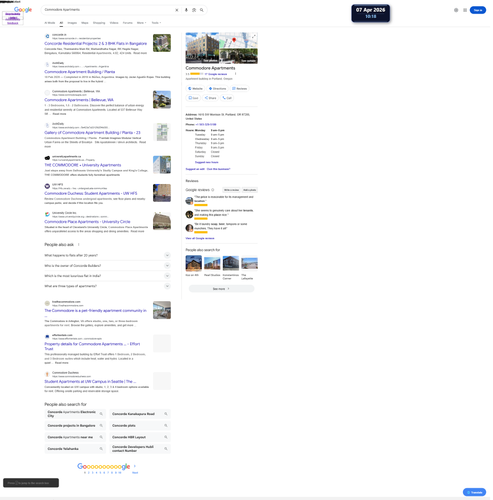Click Own this business? link
This screenshot has width=493, height=500.
tap(219, 169)
